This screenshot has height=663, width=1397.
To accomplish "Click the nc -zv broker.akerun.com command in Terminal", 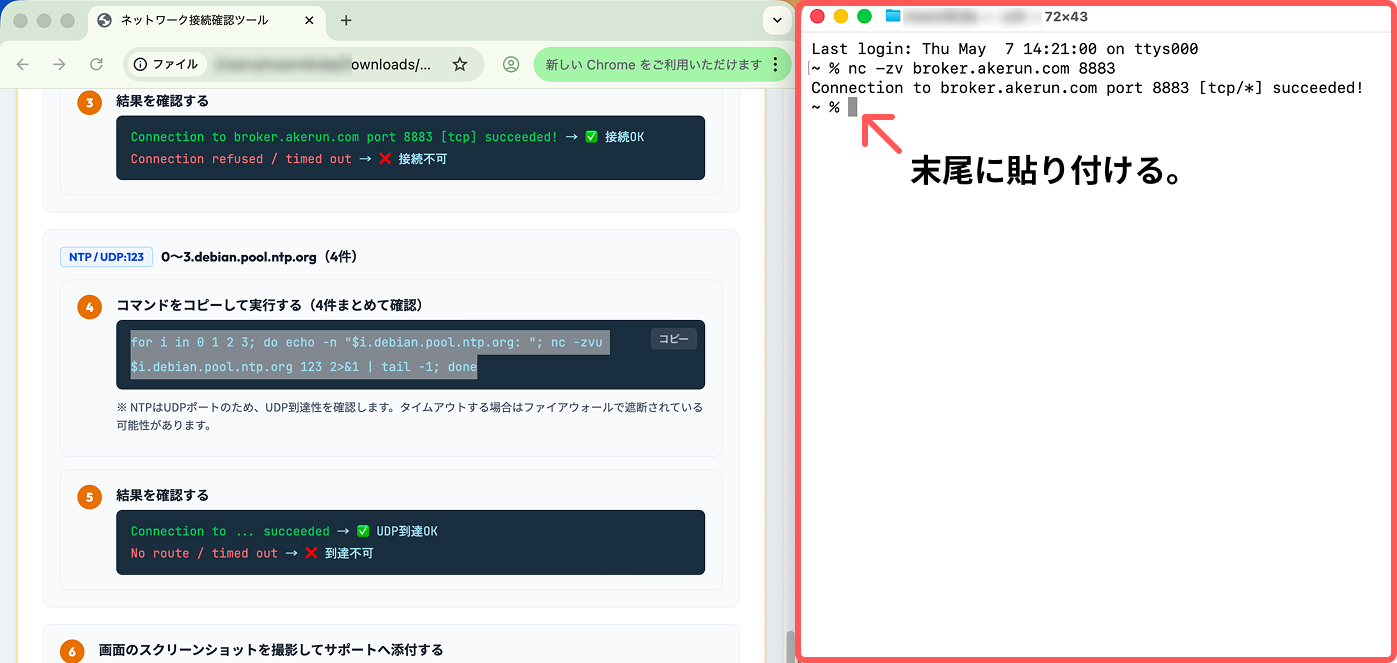I will 981,68.
